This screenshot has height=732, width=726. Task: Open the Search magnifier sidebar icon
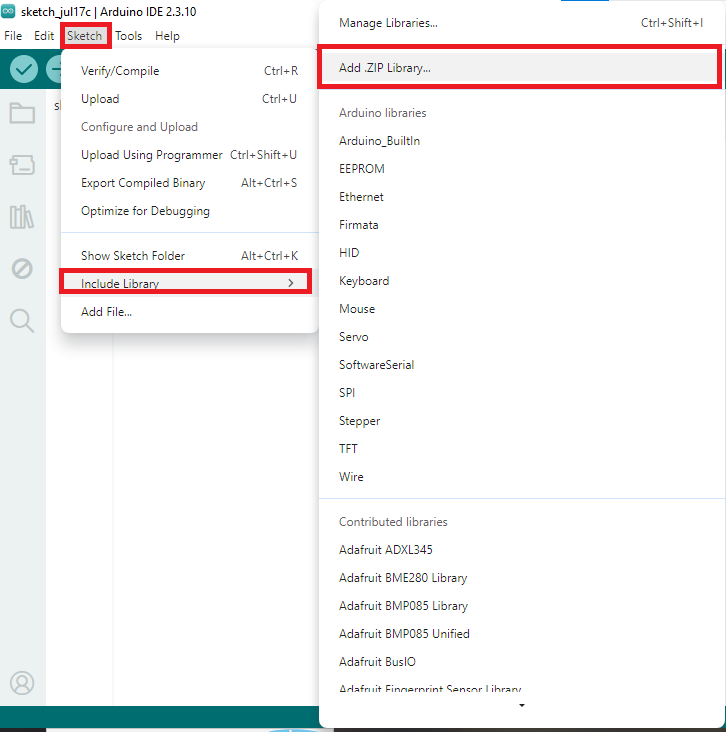(22, 321)
